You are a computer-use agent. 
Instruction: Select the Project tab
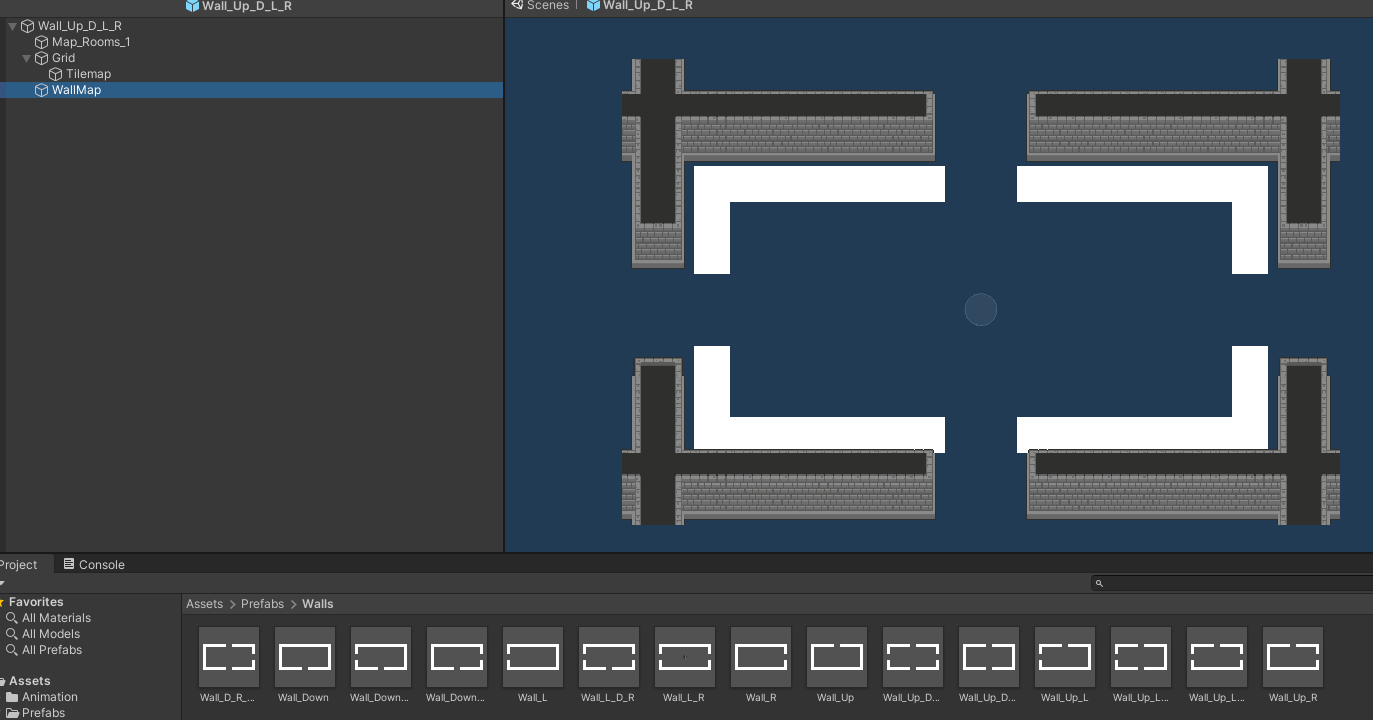coord(20,563)
